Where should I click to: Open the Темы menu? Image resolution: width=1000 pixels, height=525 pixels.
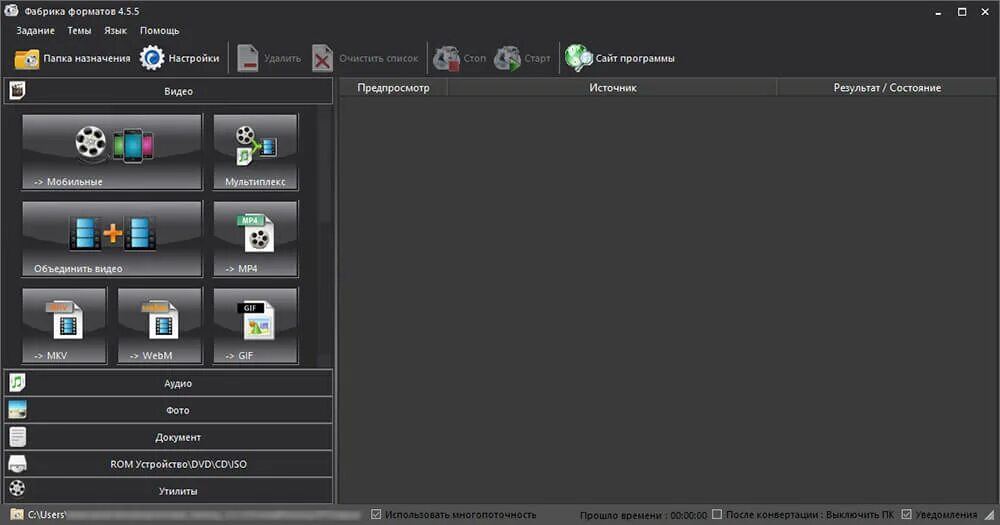click(79, 31)
